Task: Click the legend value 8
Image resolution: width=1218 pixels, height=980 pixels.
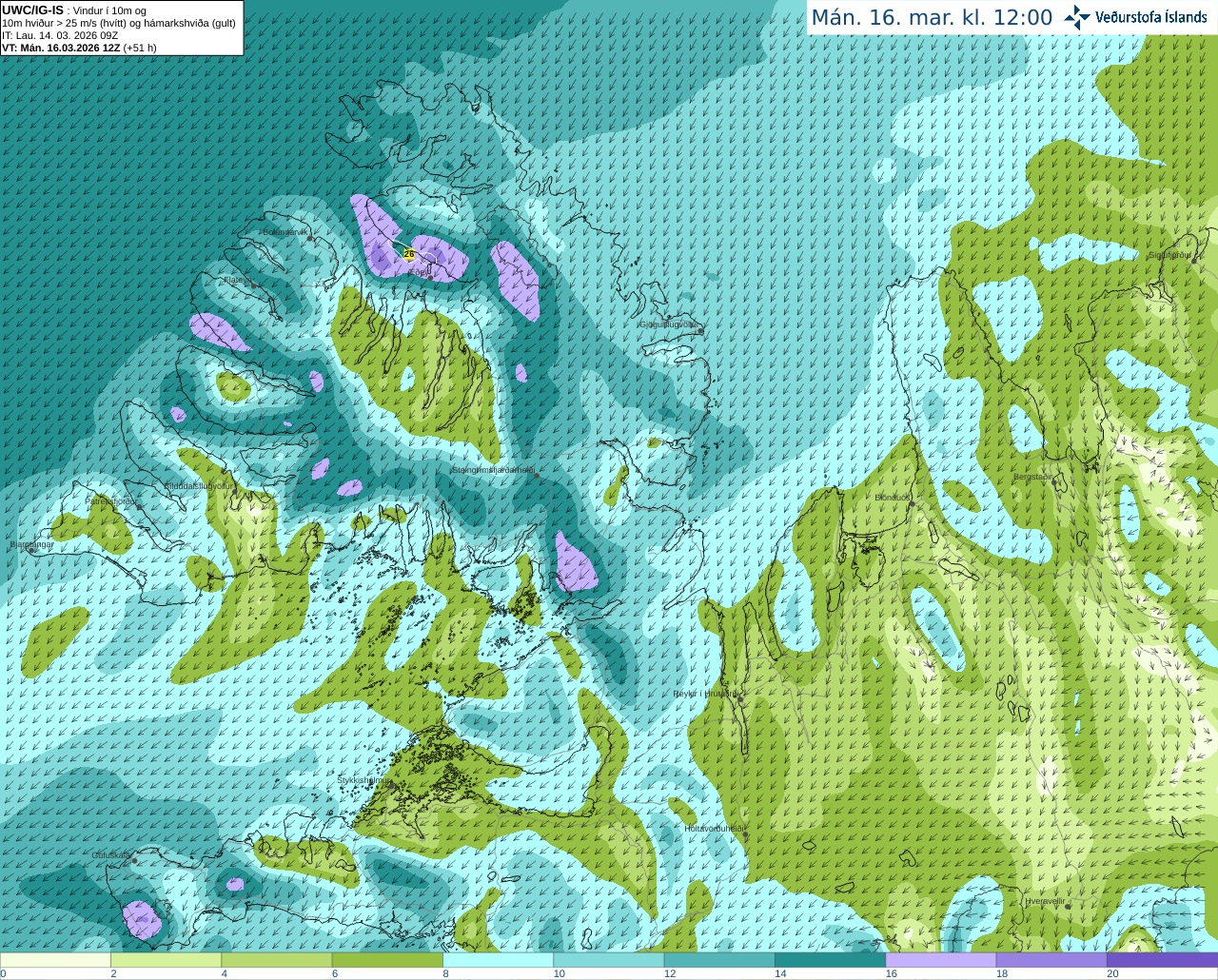Action: [x=445, y=974]
